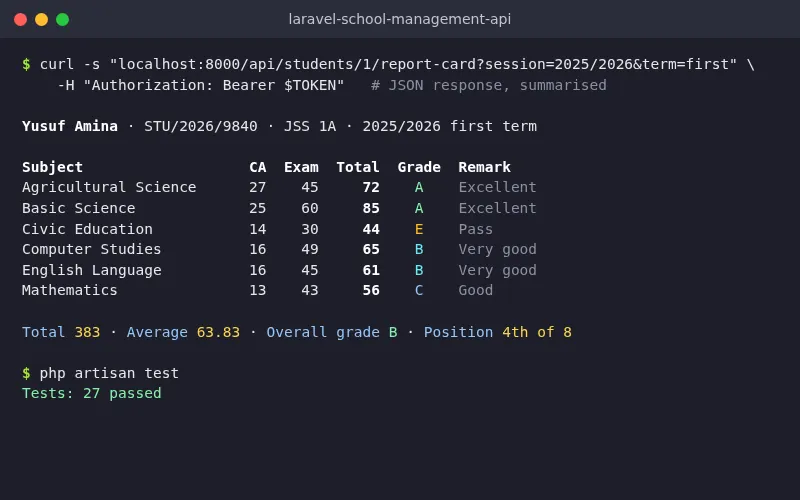Image resolution: width=800 pixels, height=500 pixels.
Task: Click the Exam column header
Action: [x=301, y=167]
